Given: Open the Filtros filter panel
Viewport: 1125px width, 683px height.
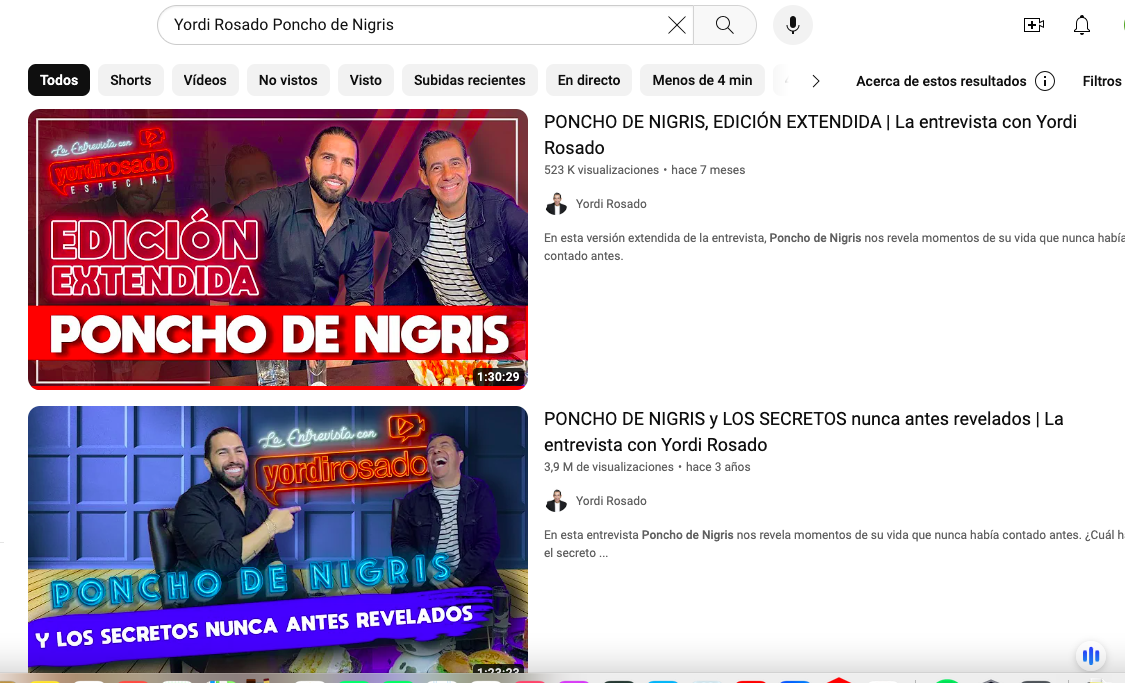Looking at the screenshot, I should click(1102, 81).
